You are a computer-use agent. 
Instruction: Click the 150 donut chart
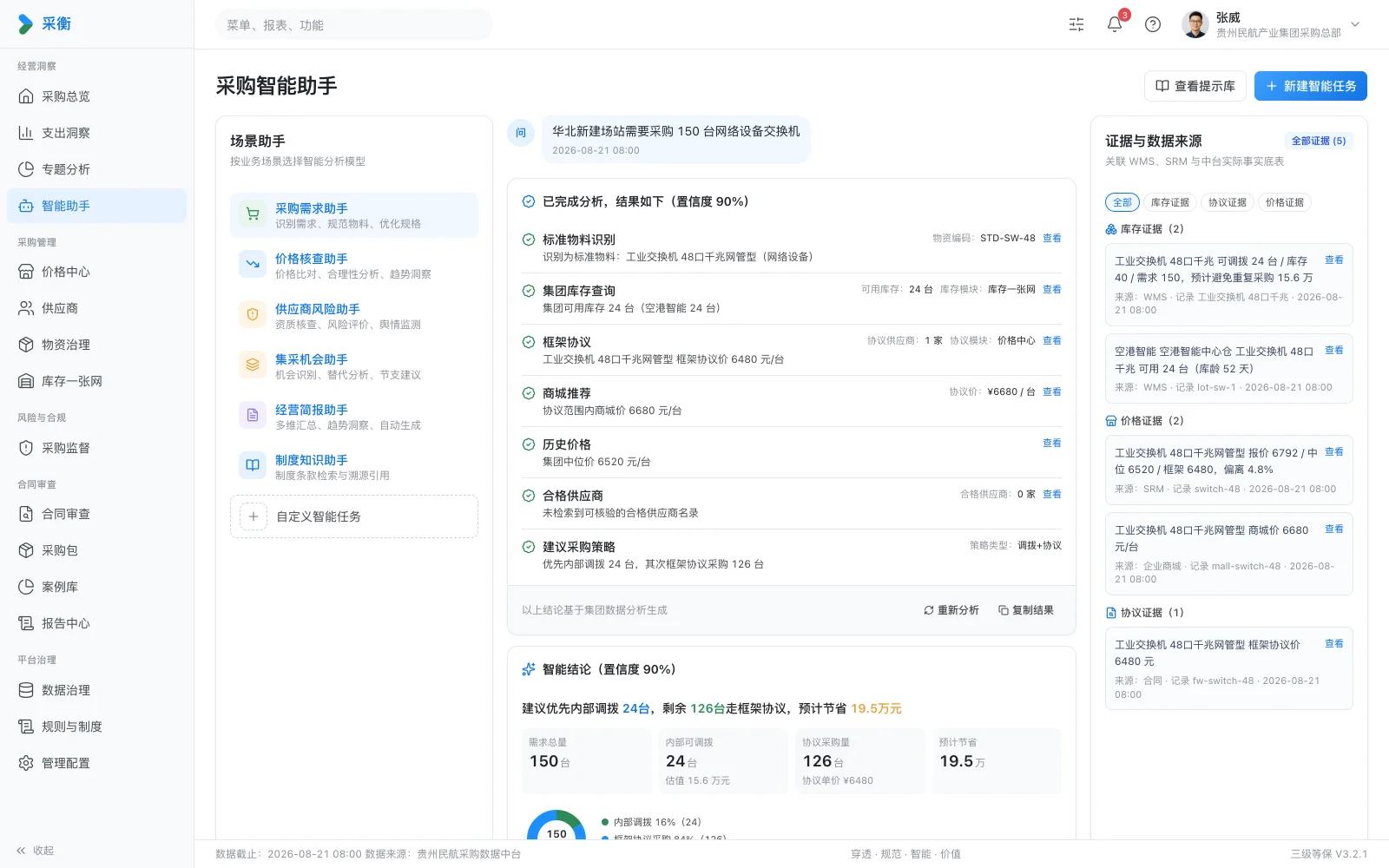pos(556,825)
